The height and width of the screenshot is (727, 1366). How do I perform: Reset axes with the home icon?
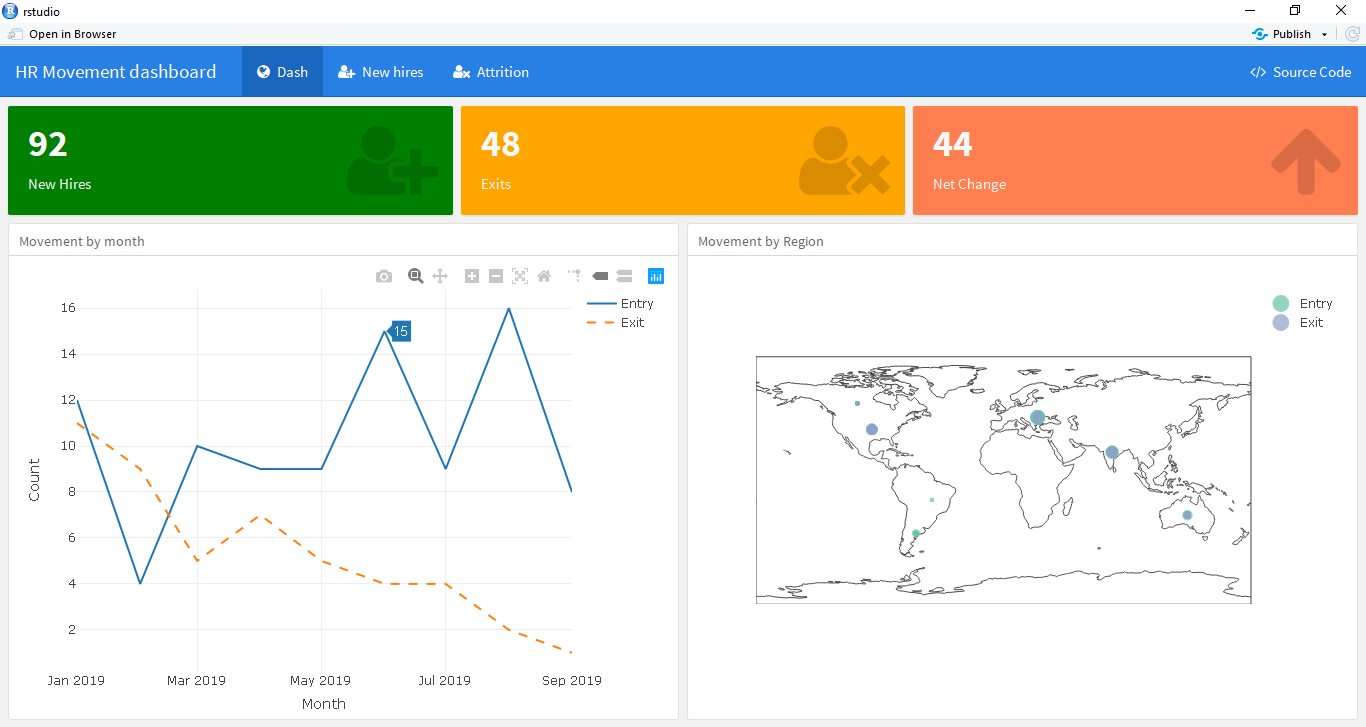[x=544, y=276]
